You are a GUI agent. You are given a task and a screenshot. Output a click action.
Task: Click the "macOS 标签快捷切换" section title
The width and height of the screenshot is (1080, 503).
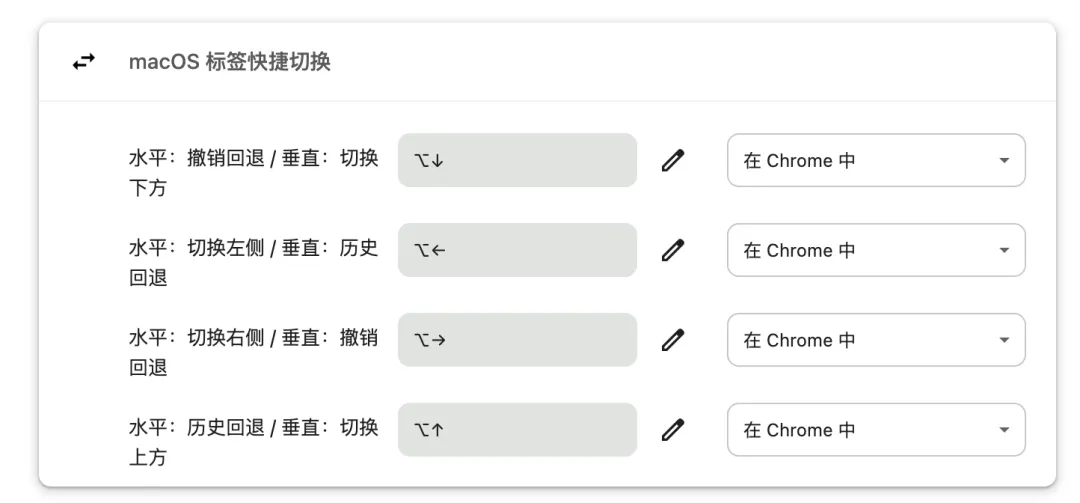pos(230,62)
